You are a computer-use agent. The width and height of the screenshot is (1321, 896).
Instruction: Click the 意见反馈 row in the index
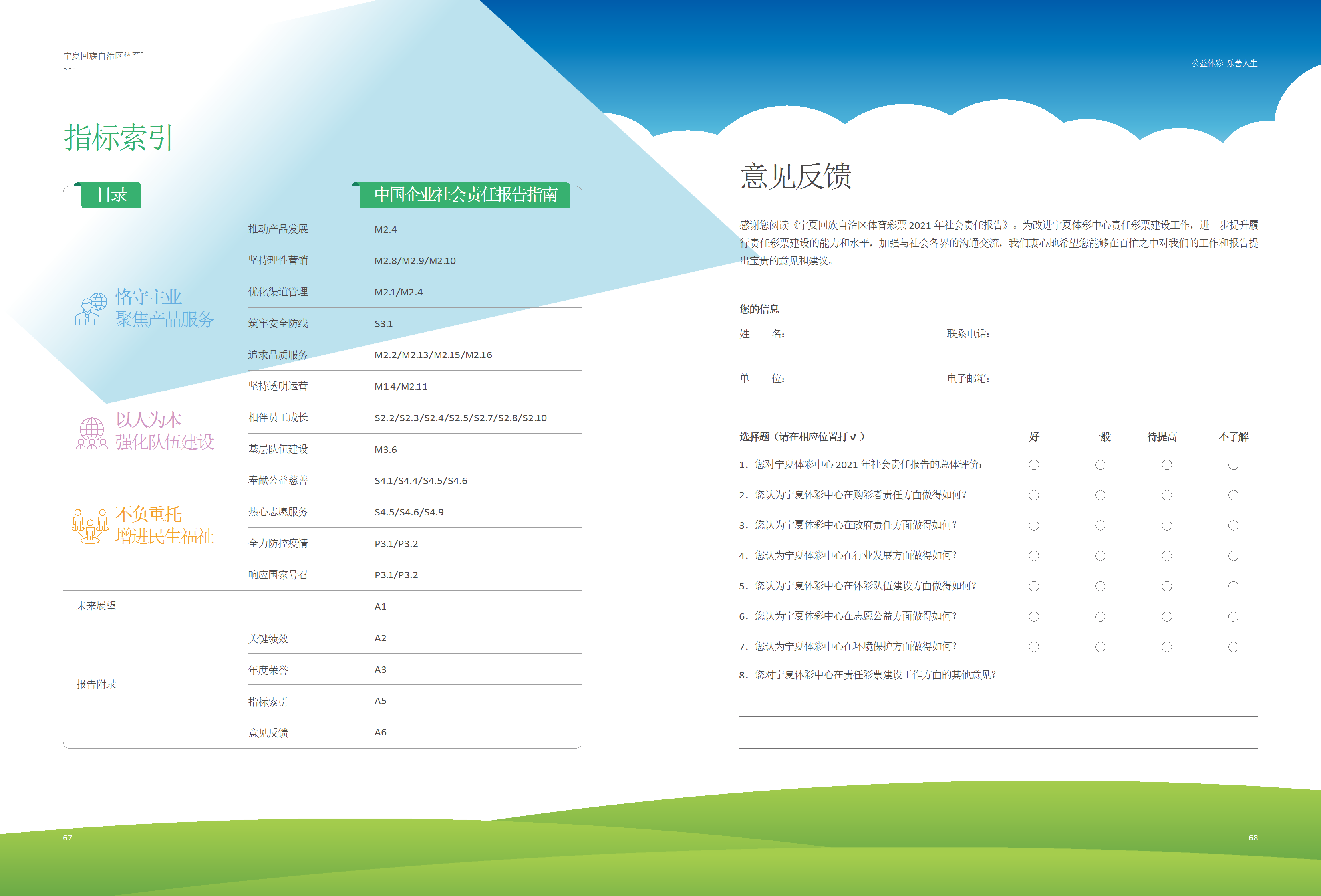point(268,733)
